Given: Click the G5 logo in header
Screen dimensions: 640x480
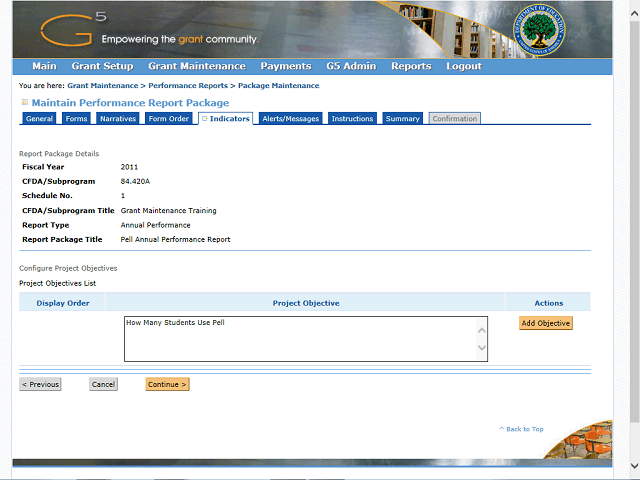Looking at the screenshot, I should pyautogui.click(x=74, y=29).
